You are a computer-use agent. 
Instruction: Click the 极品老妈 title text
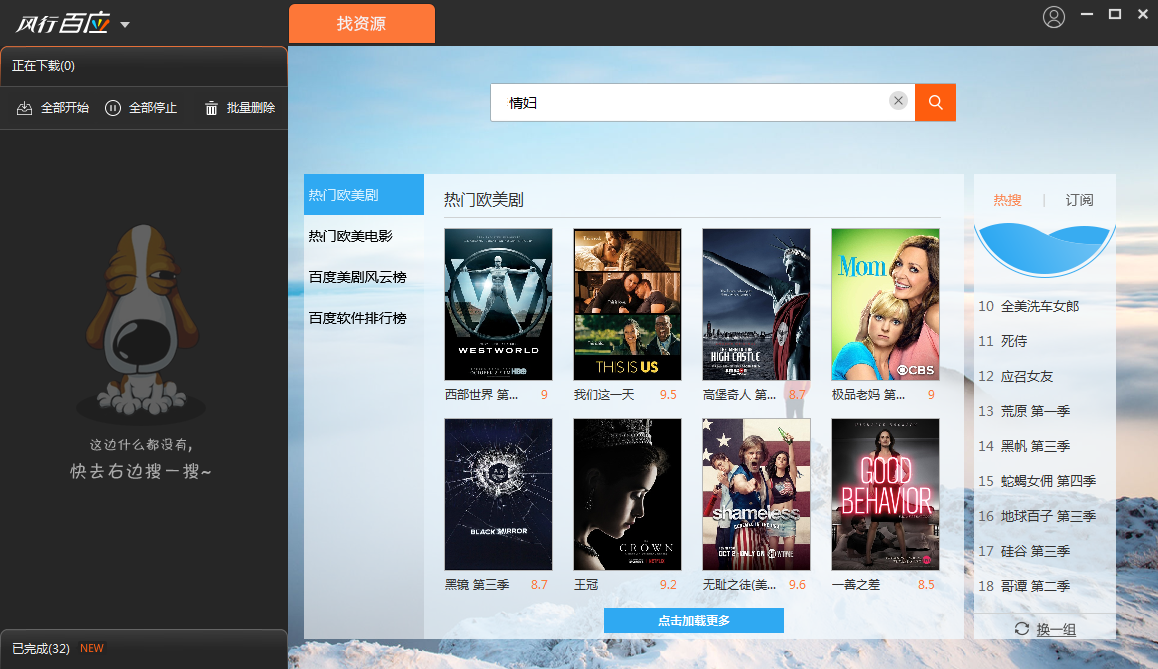tap(868, 395)
